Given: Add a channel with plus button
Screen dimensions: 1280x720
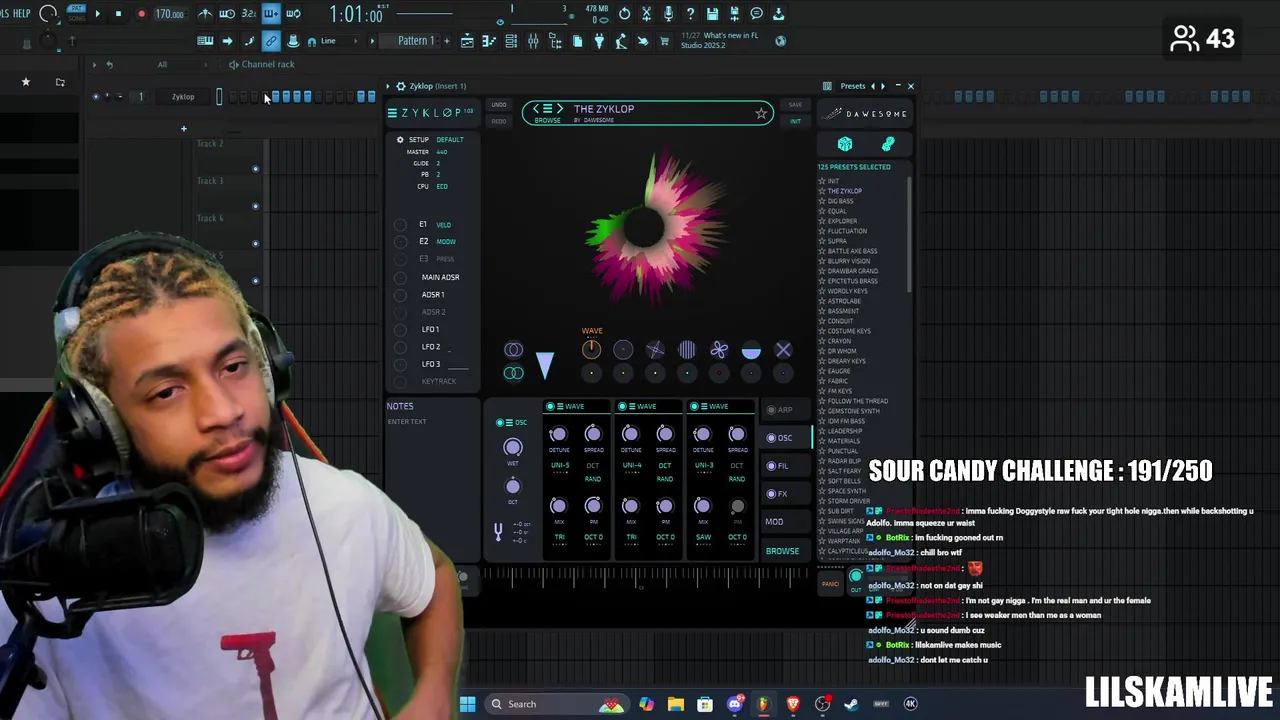Looking at the screenshot, I should (183, 128).
